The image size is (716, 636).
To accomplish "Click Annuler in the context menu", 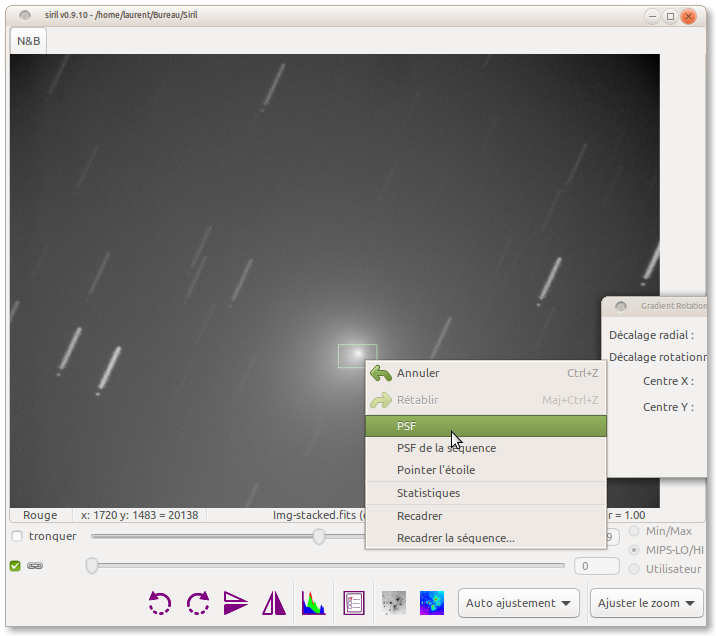I will tap(418, 373).
